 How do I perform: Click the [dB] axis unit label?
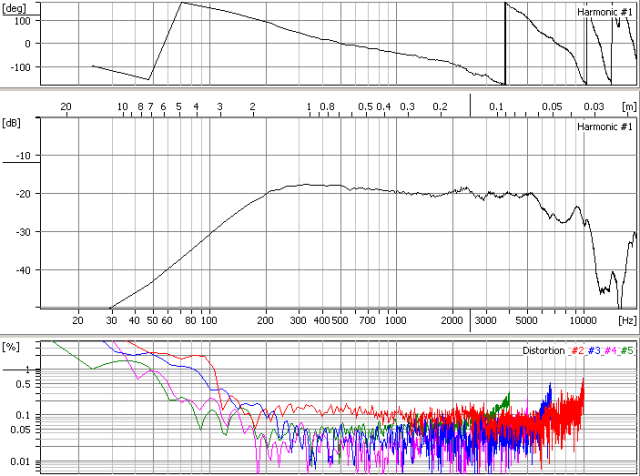pyautogui.click(x=12, y=122)
